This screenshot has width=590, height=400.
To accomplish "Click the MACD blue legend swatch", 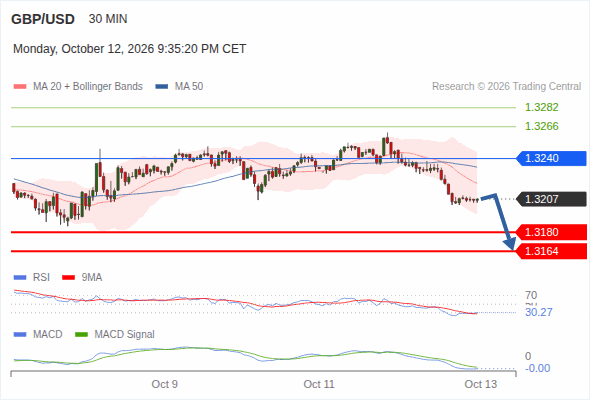I will click(x=20, y=335).
